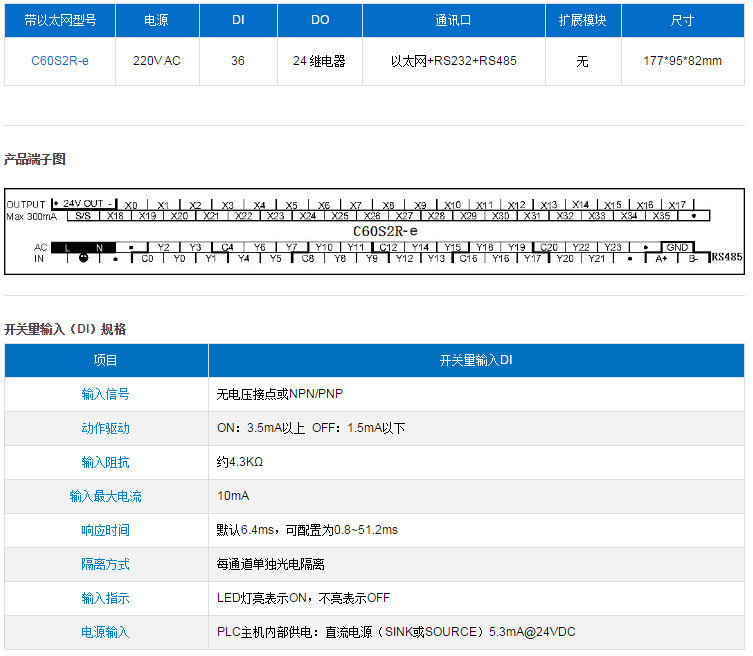The image size is (753, 656).
Task: Click the 电源 column header
Action: pos(158,20)
